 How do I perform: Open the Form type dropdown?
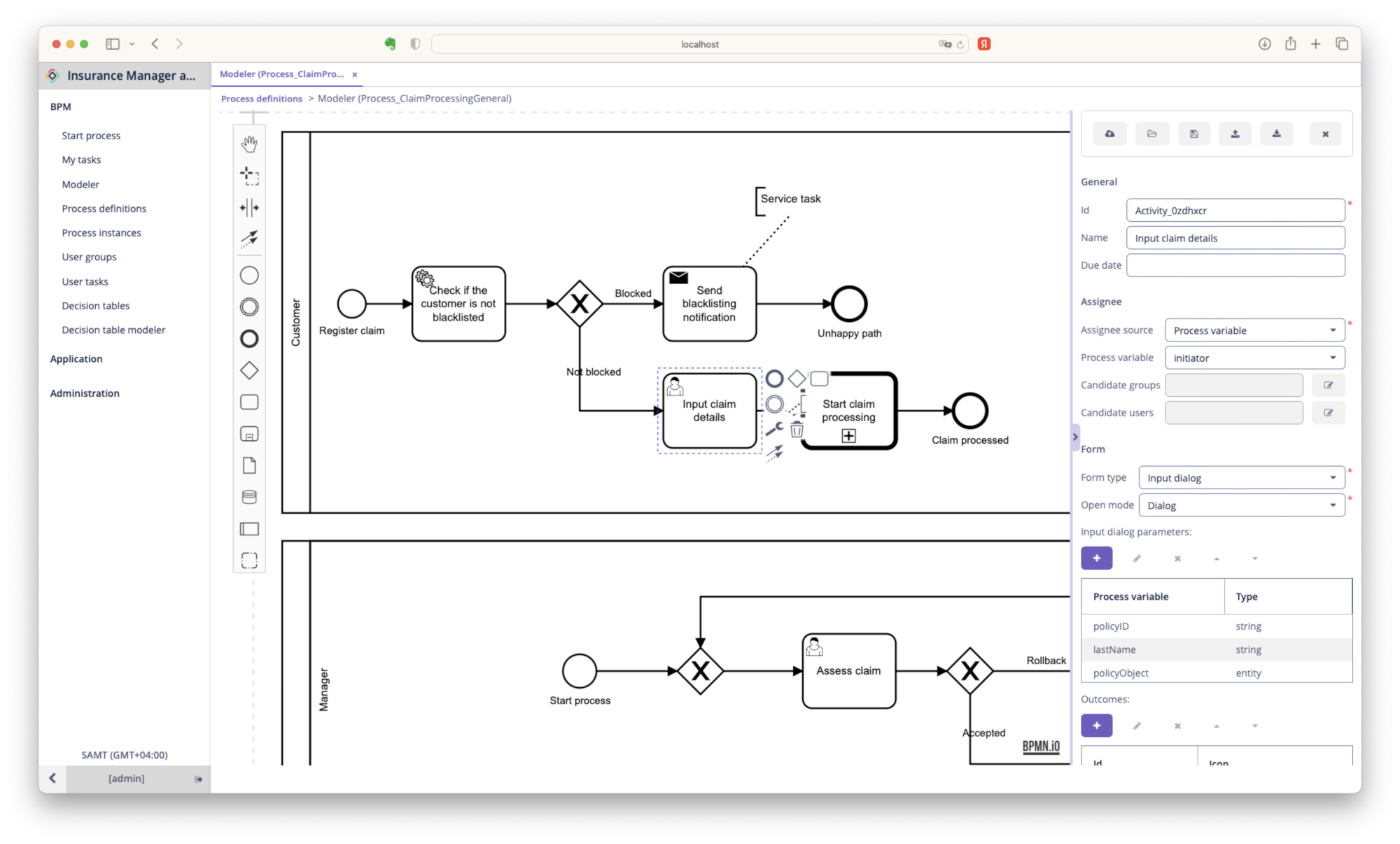1240,477
